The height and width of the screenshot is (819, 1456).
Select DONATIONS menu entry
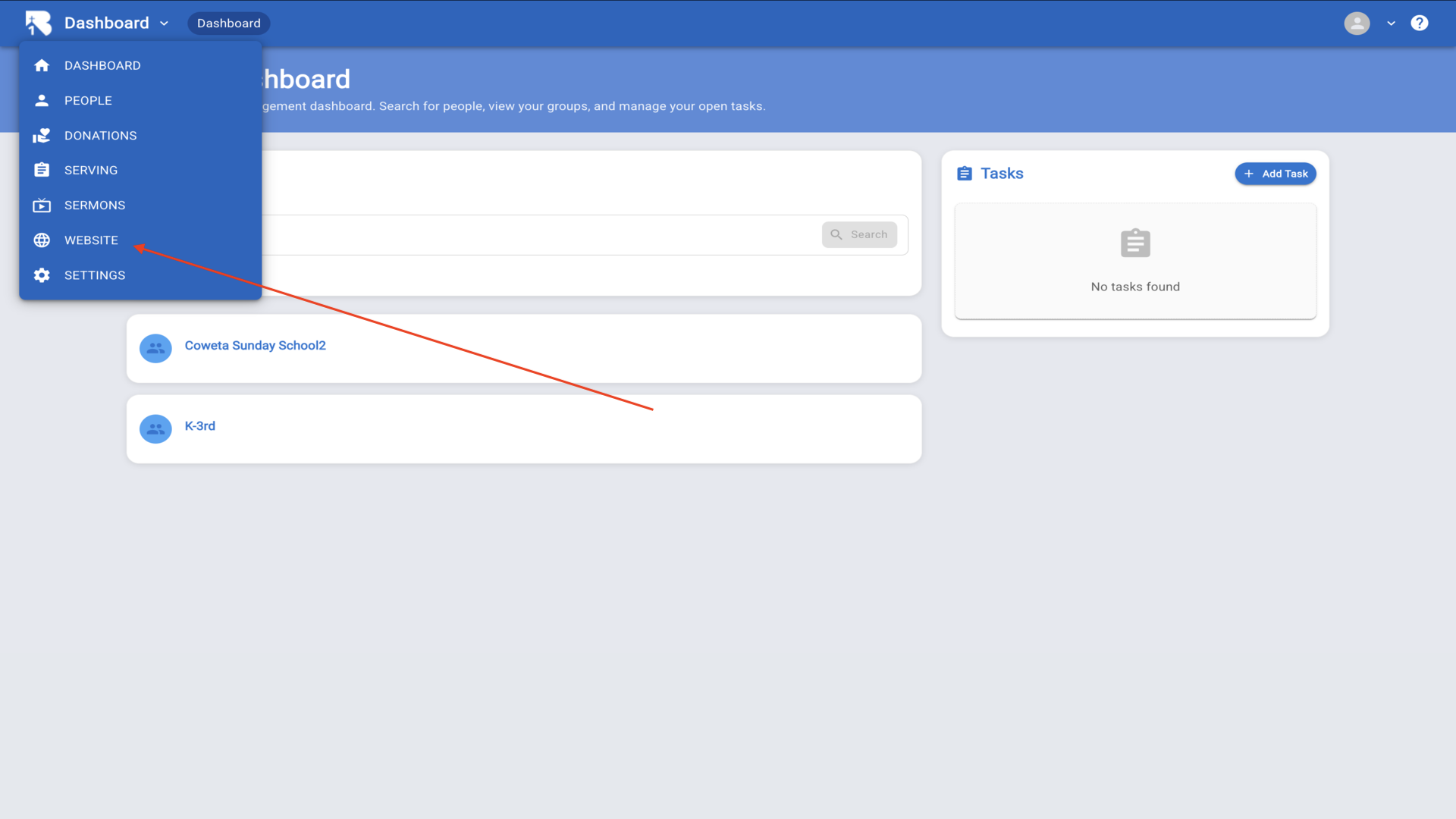click(100, 136)
